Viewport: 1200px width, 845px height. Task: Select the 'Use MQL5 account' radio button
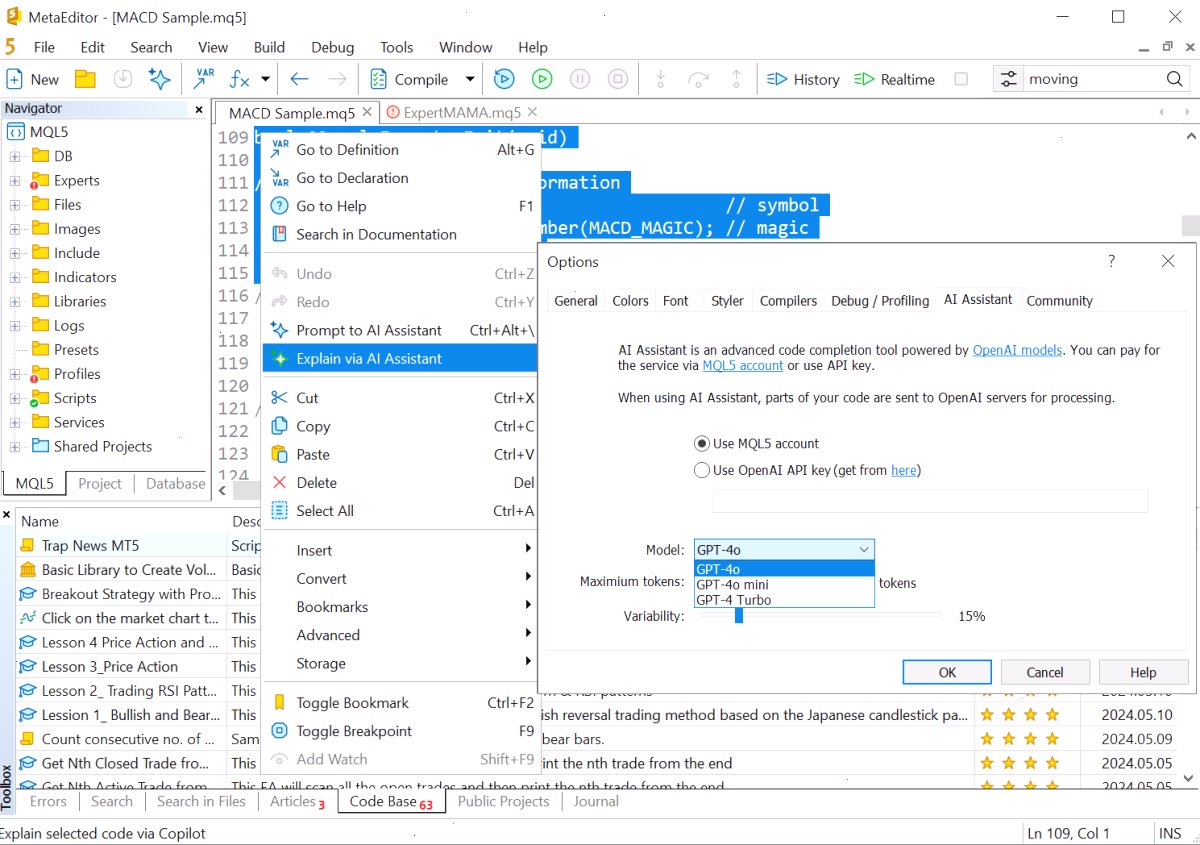[x=701, y=443]
